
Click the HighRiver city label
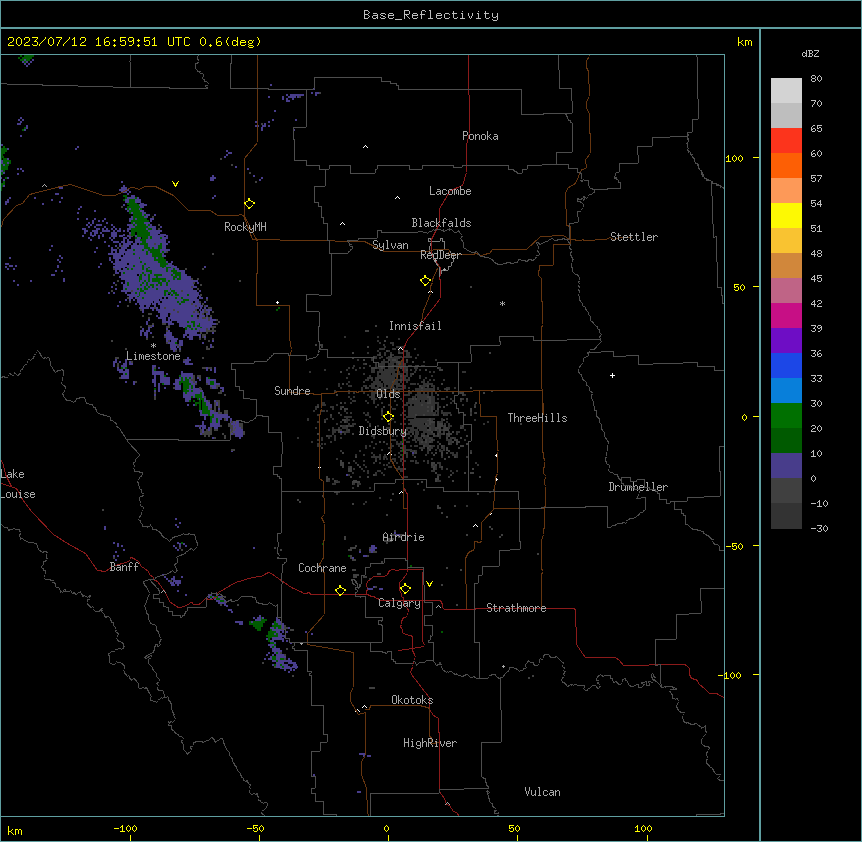pos(430,743)
